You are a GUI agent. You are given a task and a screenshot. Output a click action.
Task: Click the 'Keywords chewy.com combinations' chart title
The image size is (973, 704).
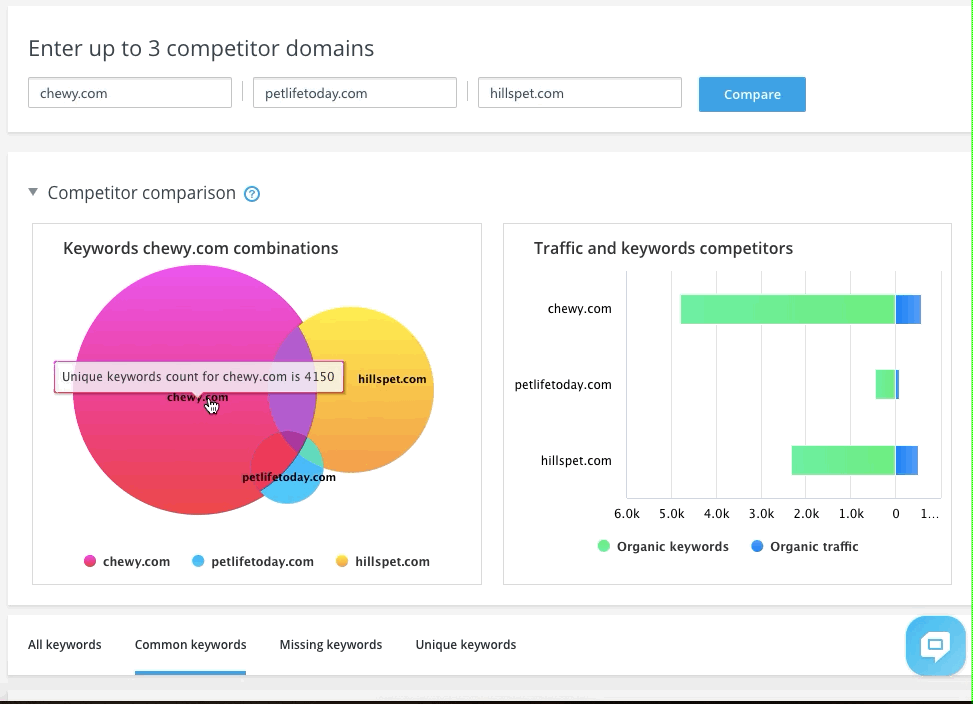pos(200,248)
